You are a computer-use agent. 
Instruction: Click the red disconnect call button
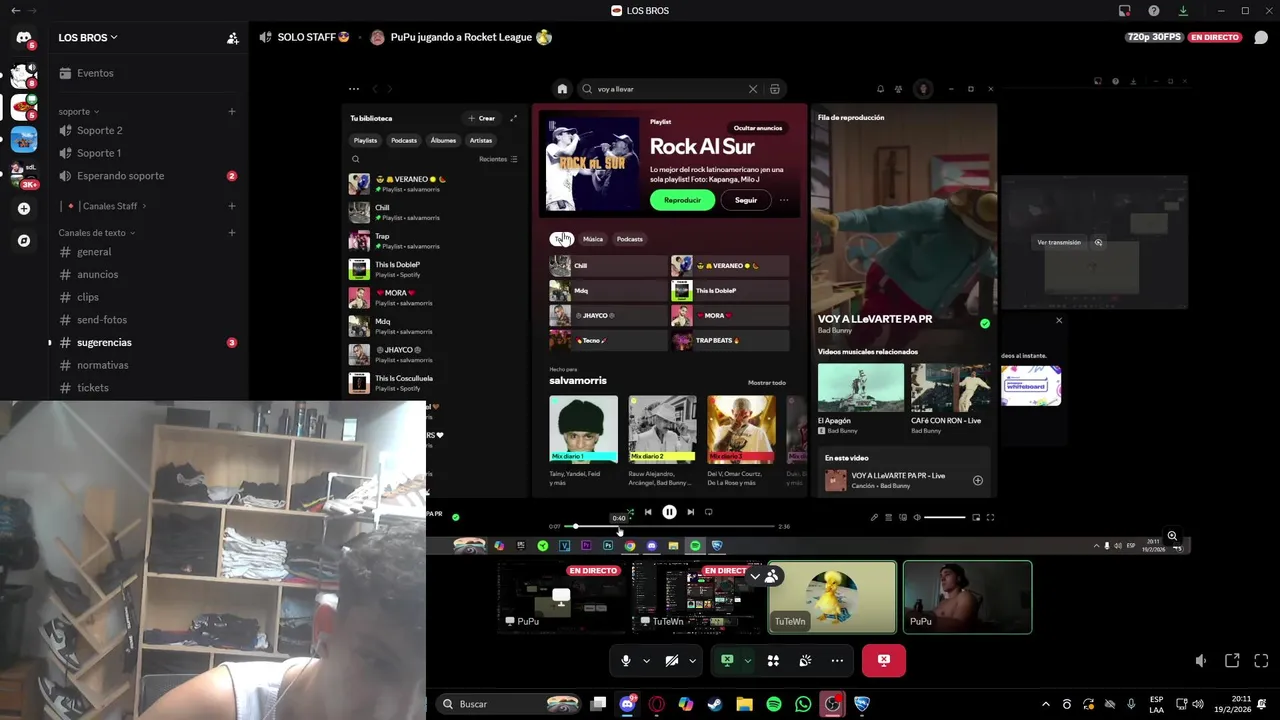883,661
